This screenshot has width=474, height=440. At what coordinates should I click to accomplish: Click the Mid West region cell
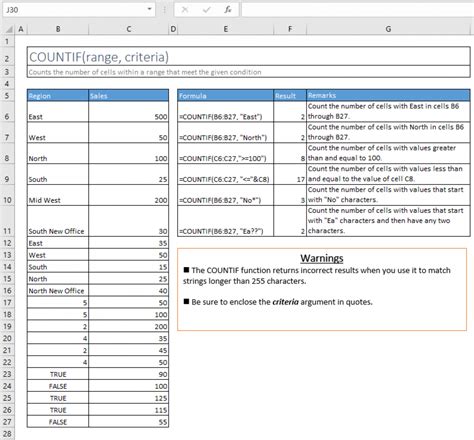tap(58, 195)
